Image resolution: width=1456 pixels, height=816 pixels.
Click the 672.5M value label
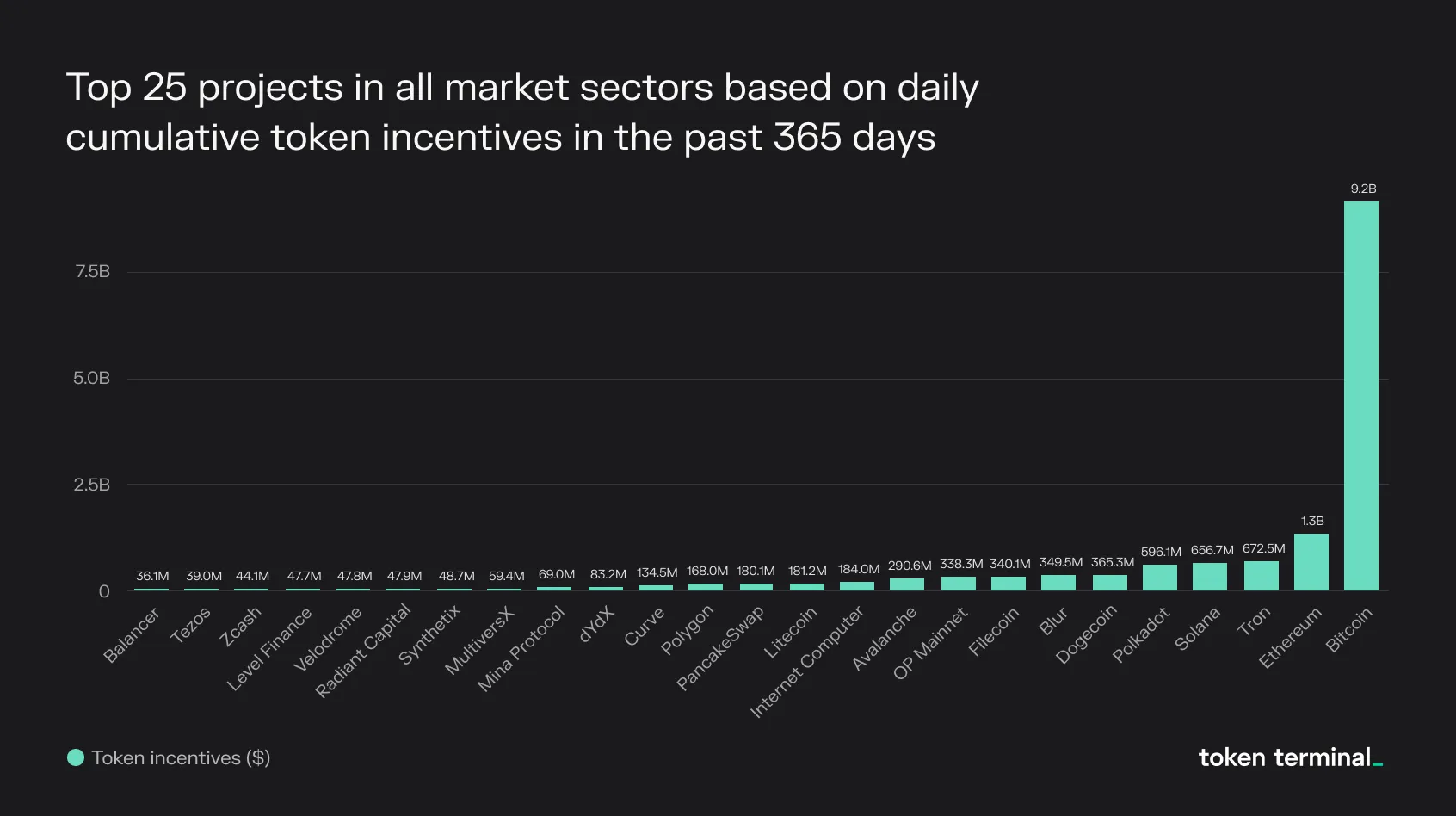click(x=1263, y=548)
